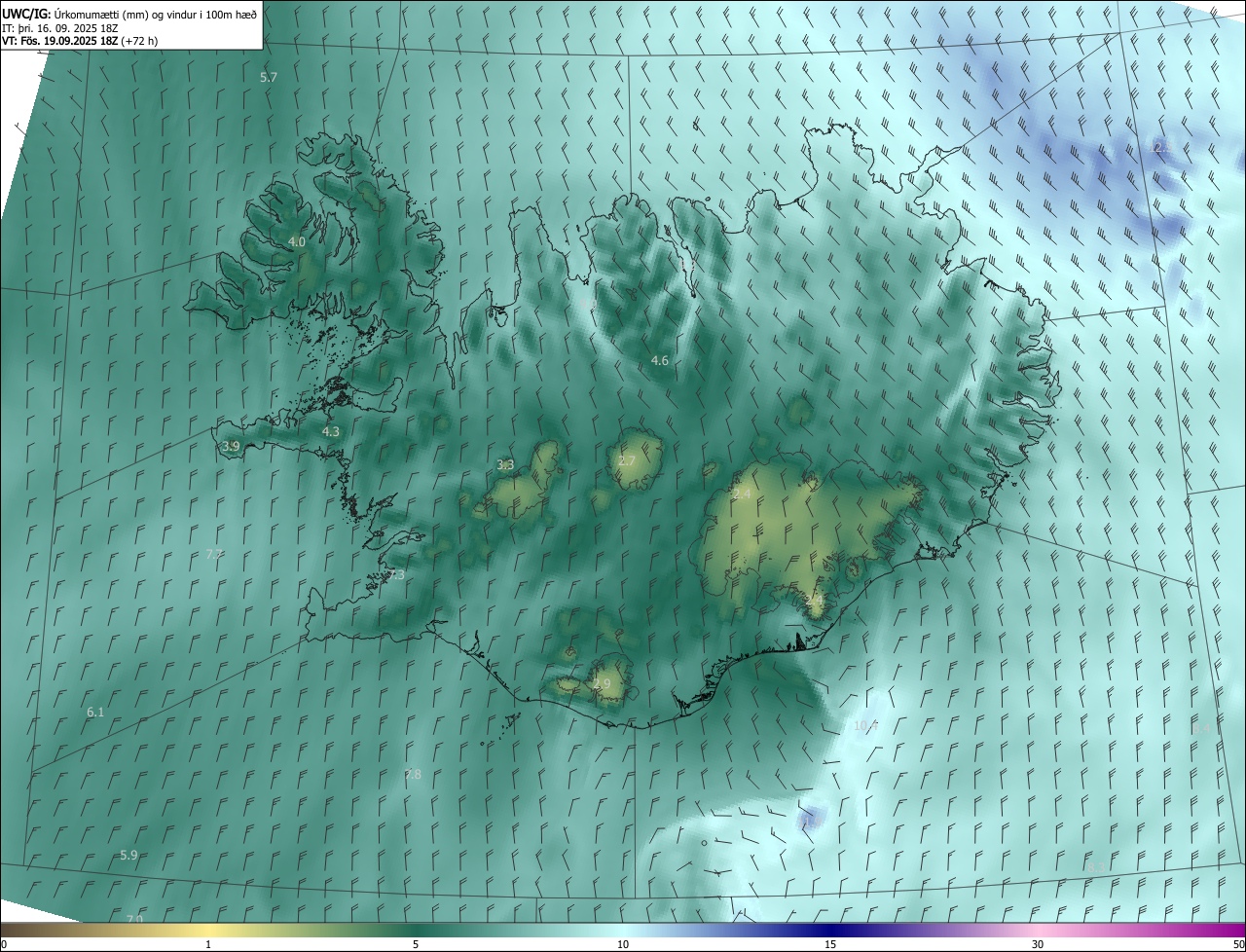The width and height of the screenshot is (1246, 952).
Task: Click the 7.8 value south of Iceland
Action: click(x=413, y=774)
